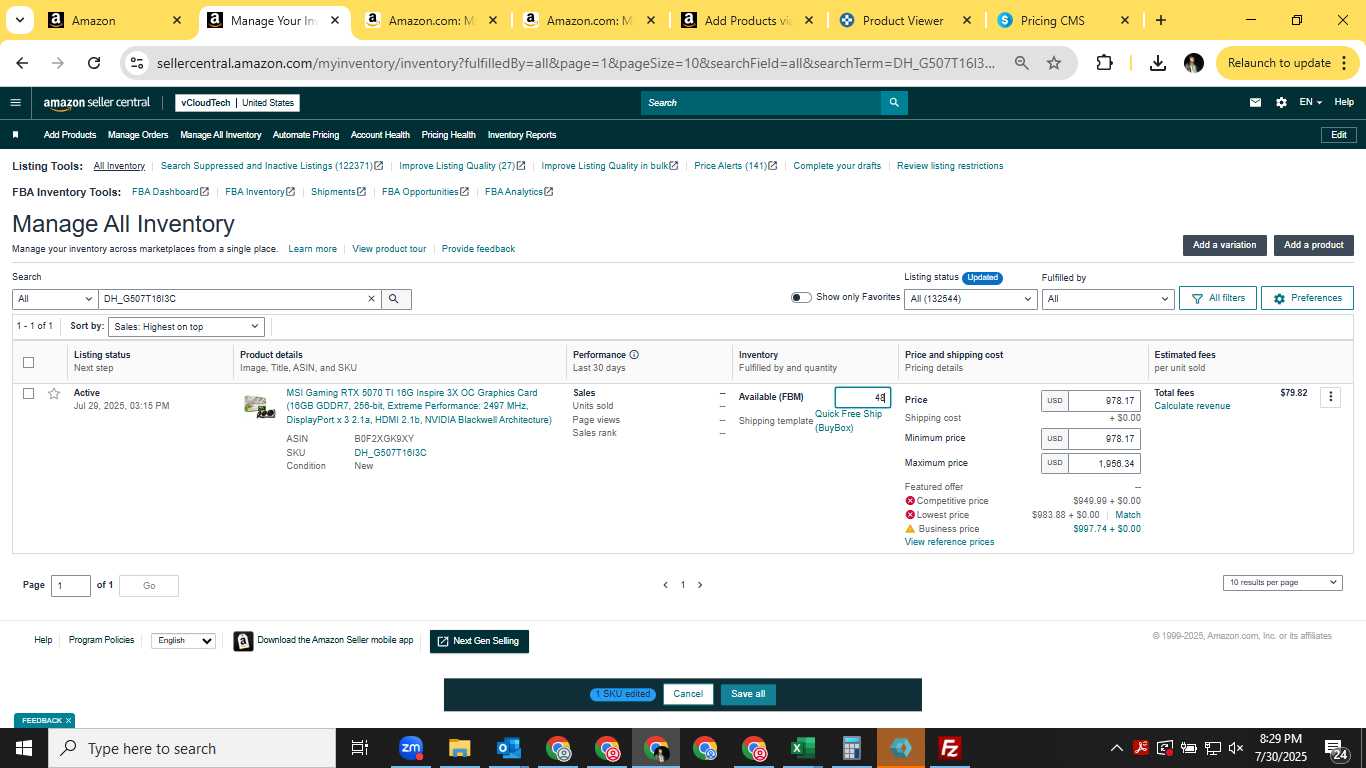
Task: Click the search magnifier button in header
Action: (894, 102)
